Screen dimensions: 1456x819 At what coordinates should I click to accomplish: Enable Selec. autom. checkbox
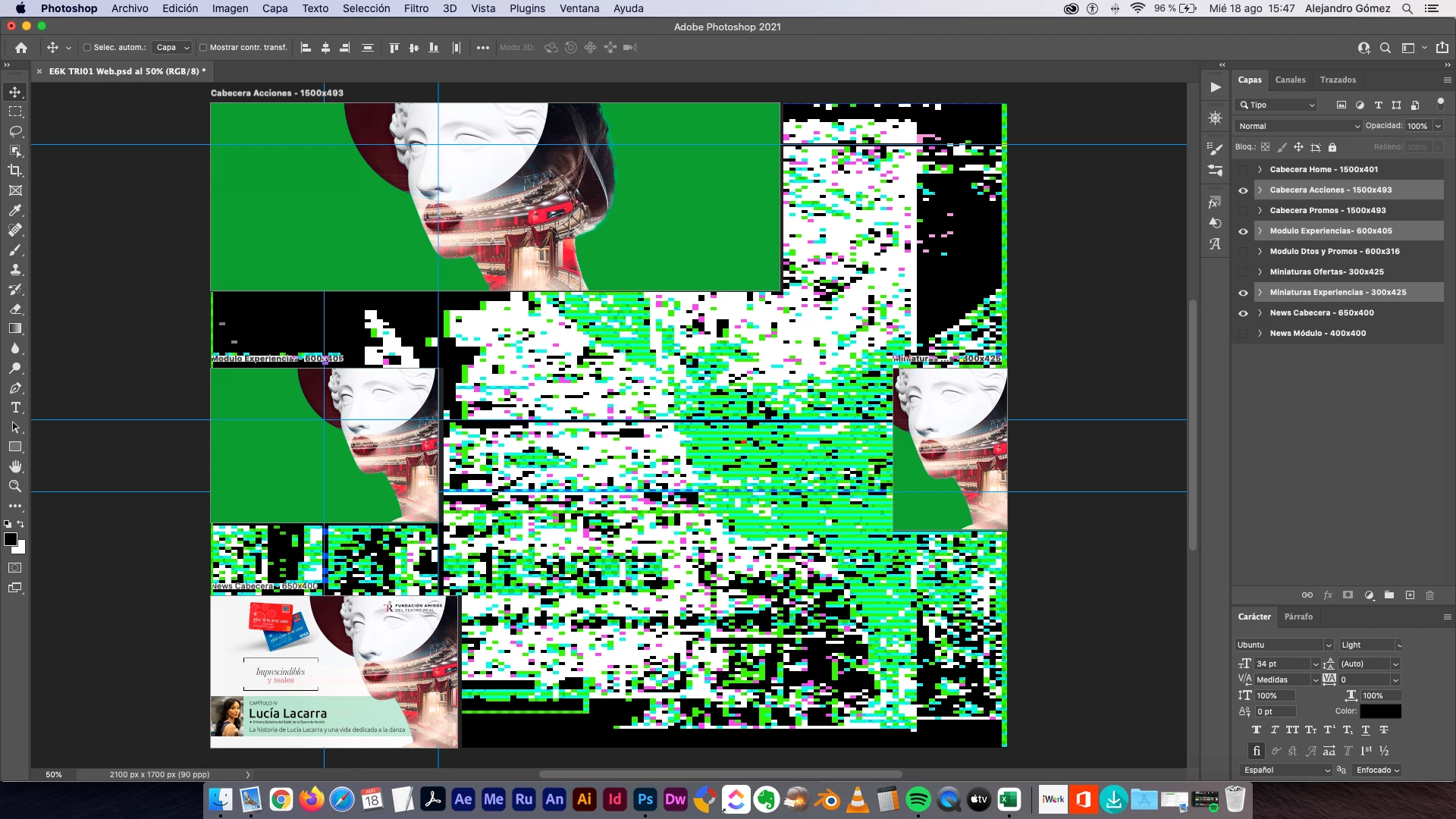point(87,47)
